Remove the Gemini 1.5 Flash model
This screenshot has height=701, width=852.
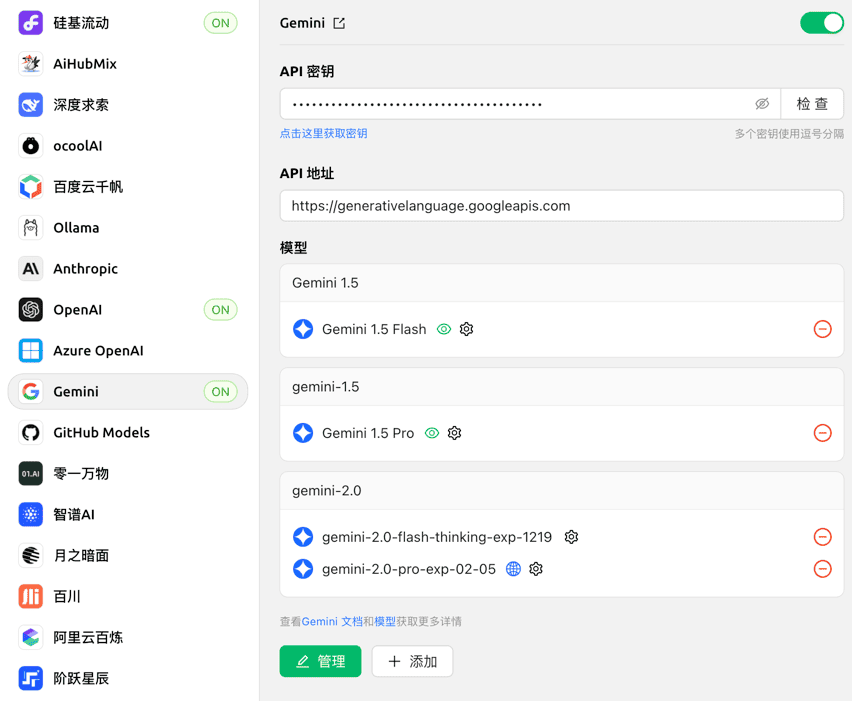[x=822, y=329]
